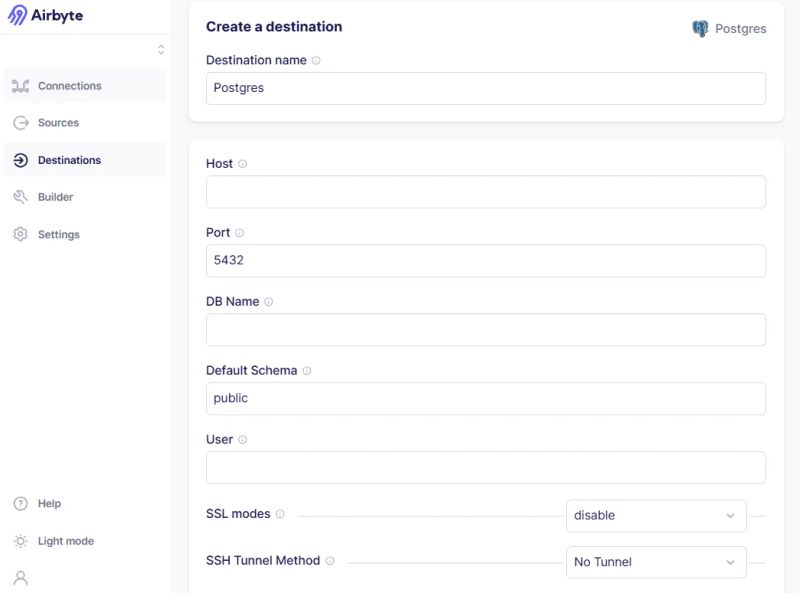The width and height of the screenshot is (800, 593).
Task: Focus the Default Schema field
Action: 486,399
